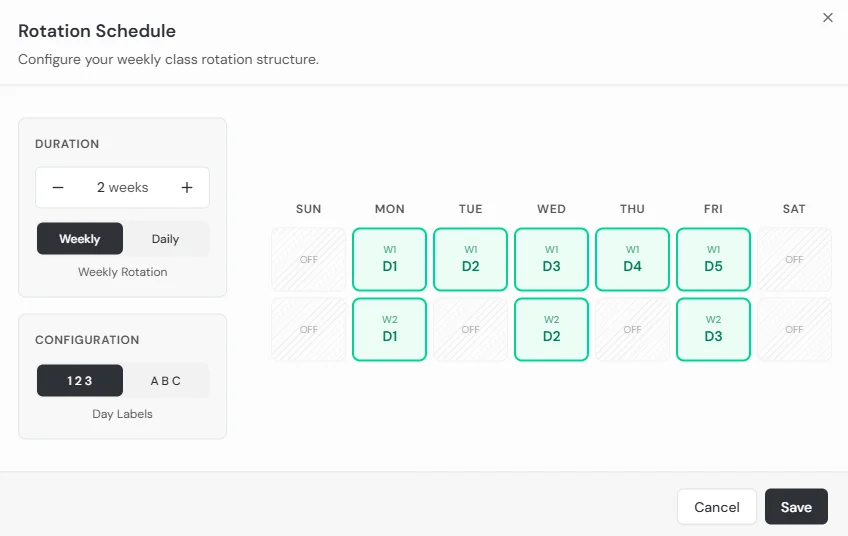Viewport: 848px width, 536px height.
Task: Select 1 2 3 day labels
Action: click(x=80, y=380)
